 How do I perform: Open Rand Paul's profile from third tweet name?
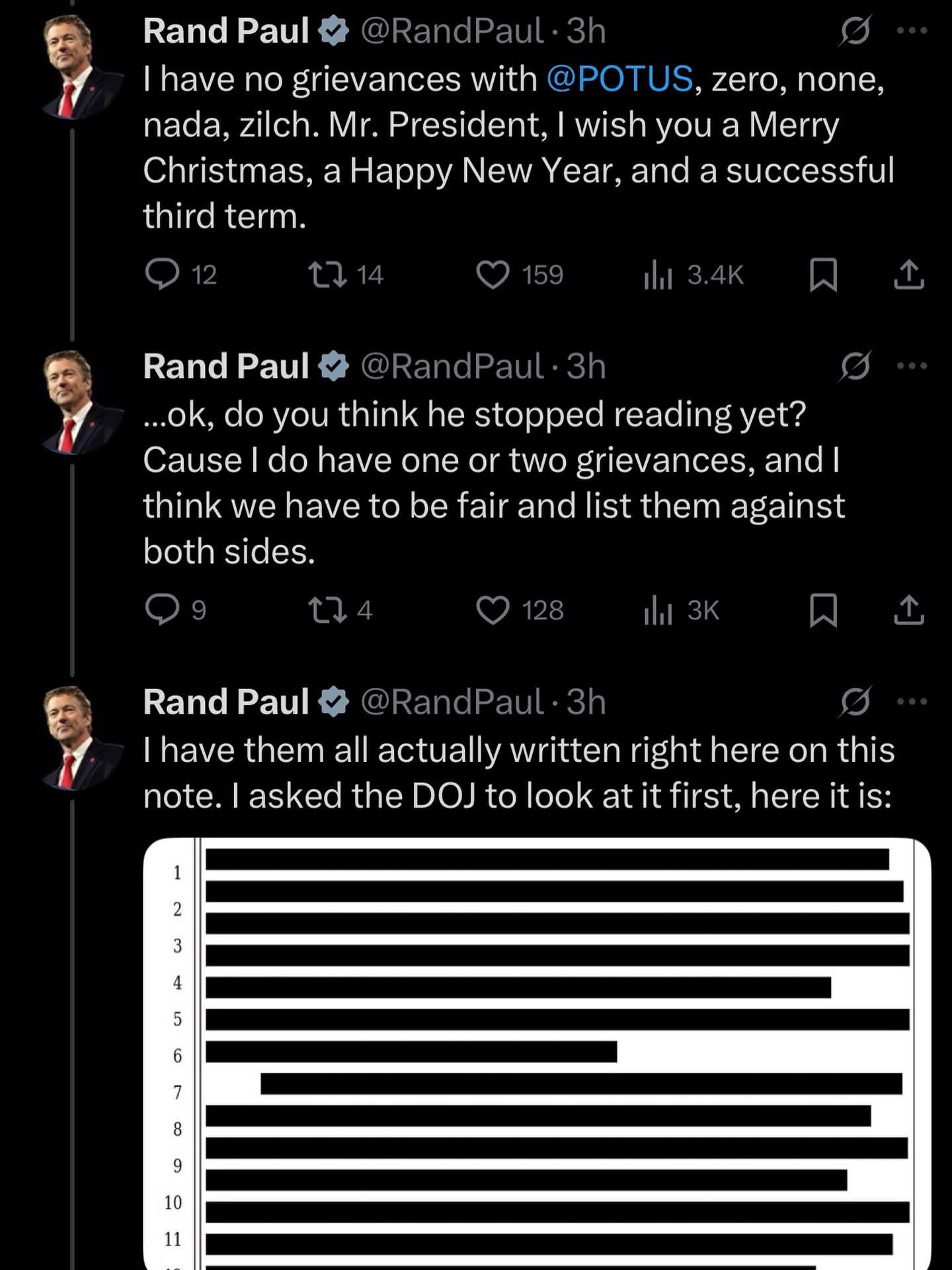click(226, 701)
